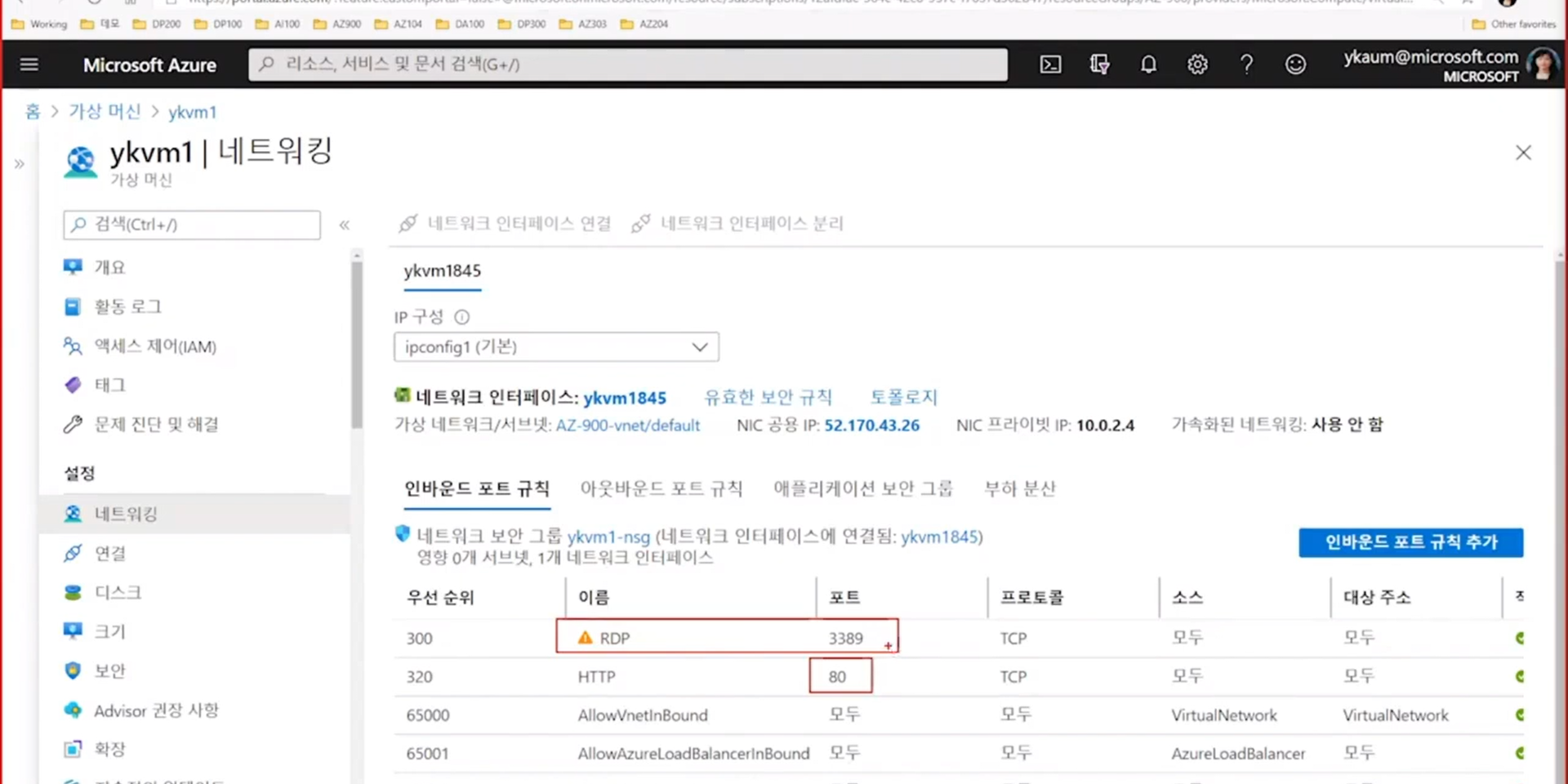Click 네트워크 인터페이스 분리 toolbar command

tap(737, 223)
